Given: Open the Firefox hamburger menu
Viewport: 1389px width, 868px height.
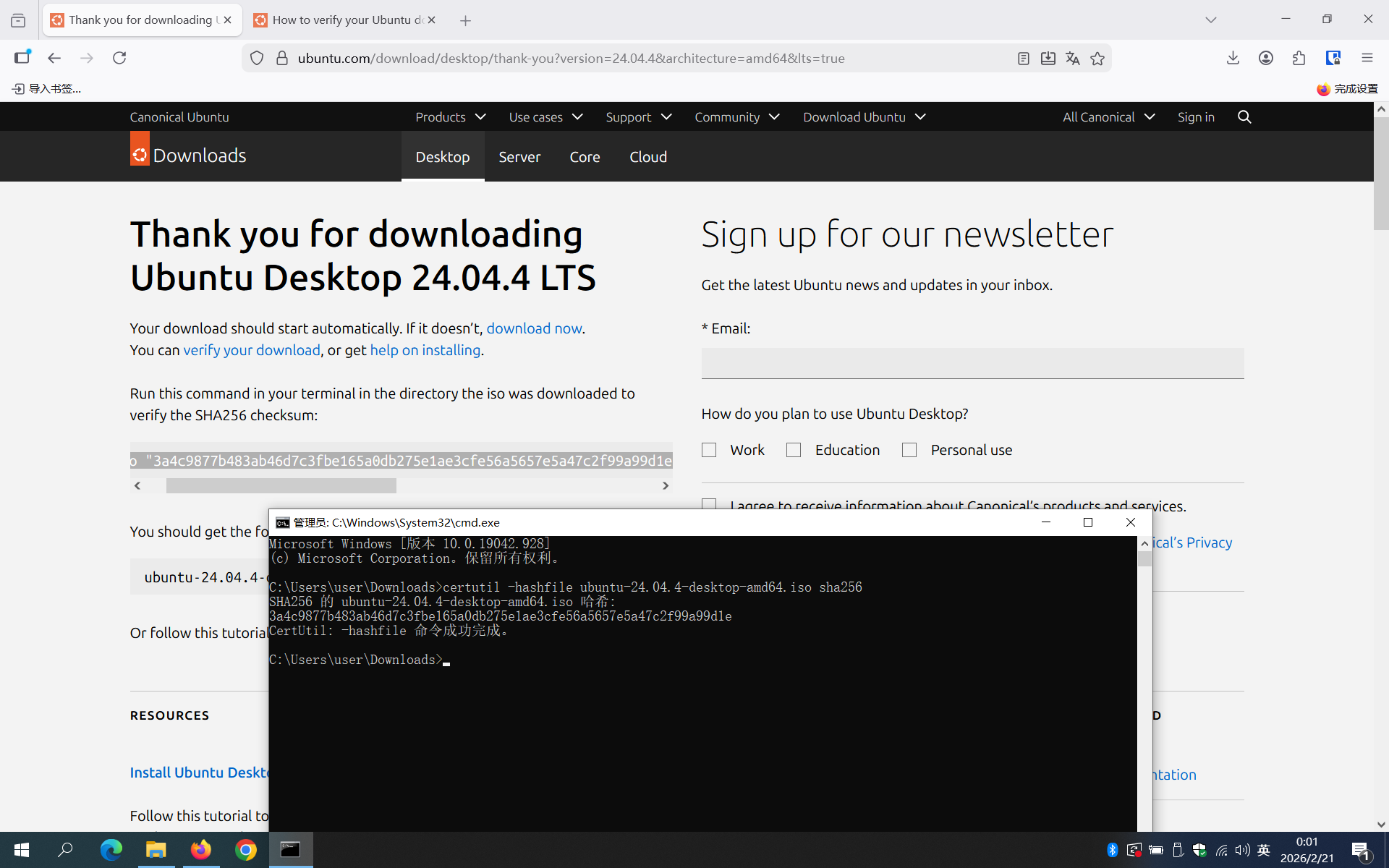Looking at the screenshot, I should [x=1367, y=58].
